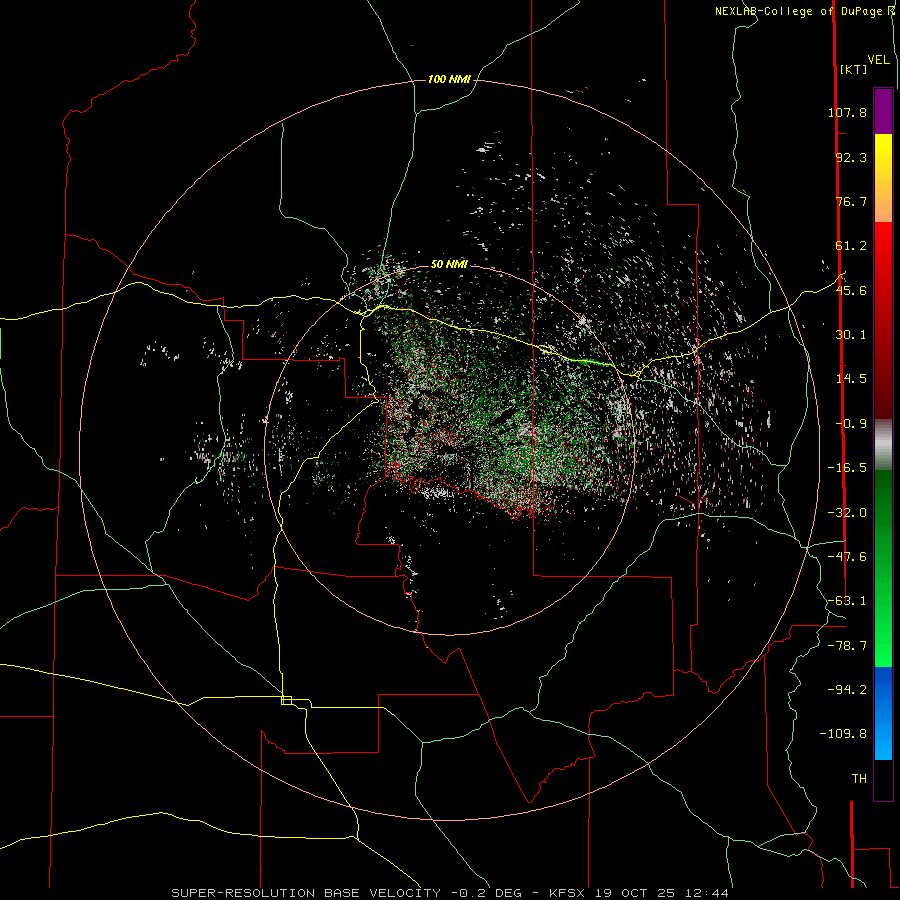
Task: Select the 45.6 value on velocity scale
Action: coord(851,290)
